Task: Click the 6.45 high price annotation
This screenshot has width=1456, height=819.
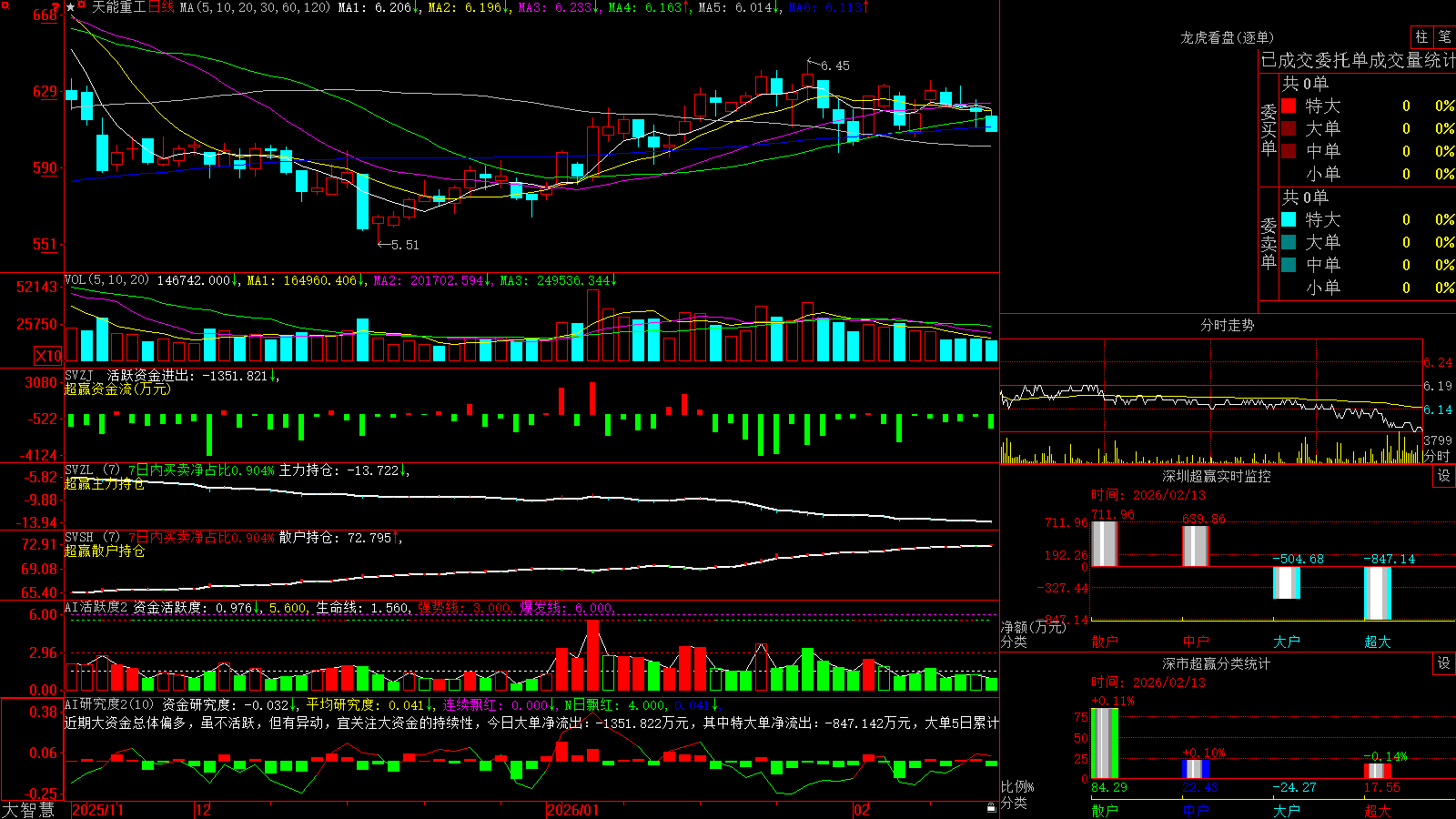Action: click(x=835, y=66)
